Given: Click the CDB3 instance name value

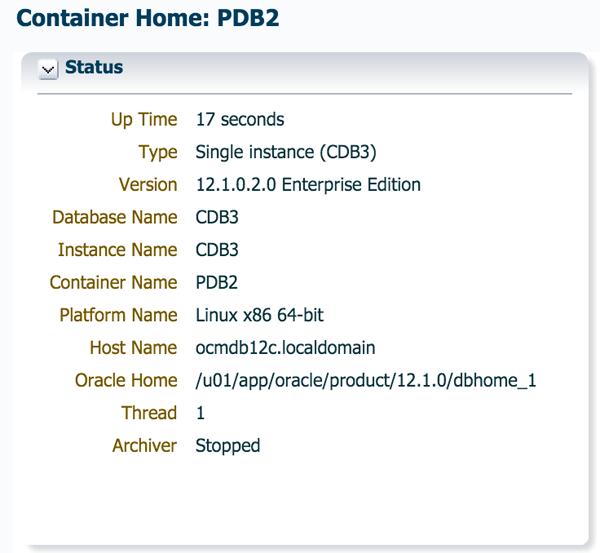Looking at the screenshot, I should 217,250.
